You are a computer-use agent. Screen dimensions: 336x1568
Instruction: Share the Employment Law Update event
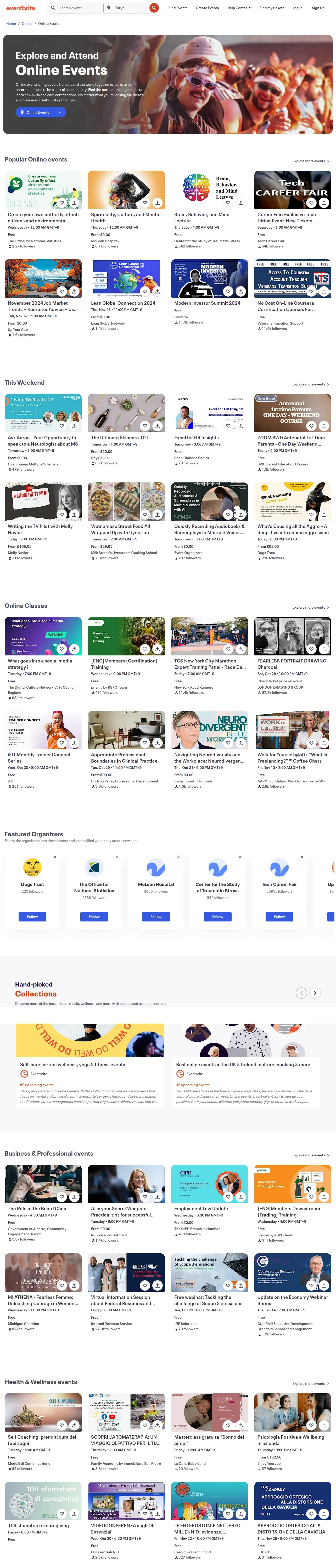click(241, 1197)
